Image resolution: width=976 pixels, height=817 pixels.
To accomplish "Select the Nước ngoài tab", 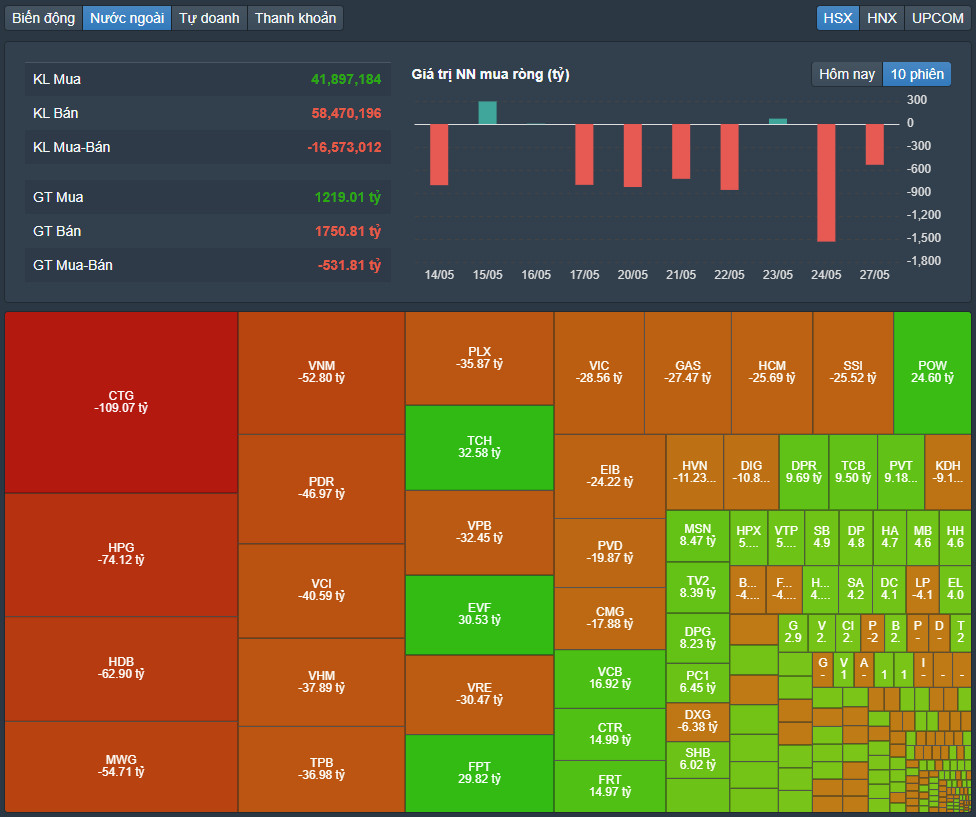I will tap(127, 18).
